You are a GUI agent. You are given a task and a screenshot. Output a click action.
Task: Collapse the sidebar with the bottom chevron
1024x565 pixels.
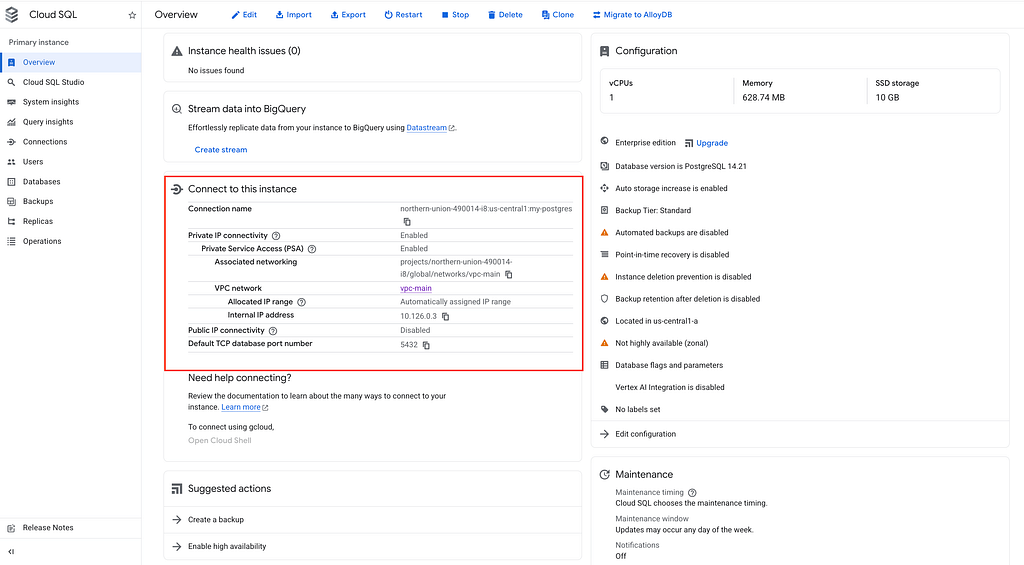[11, 552]
